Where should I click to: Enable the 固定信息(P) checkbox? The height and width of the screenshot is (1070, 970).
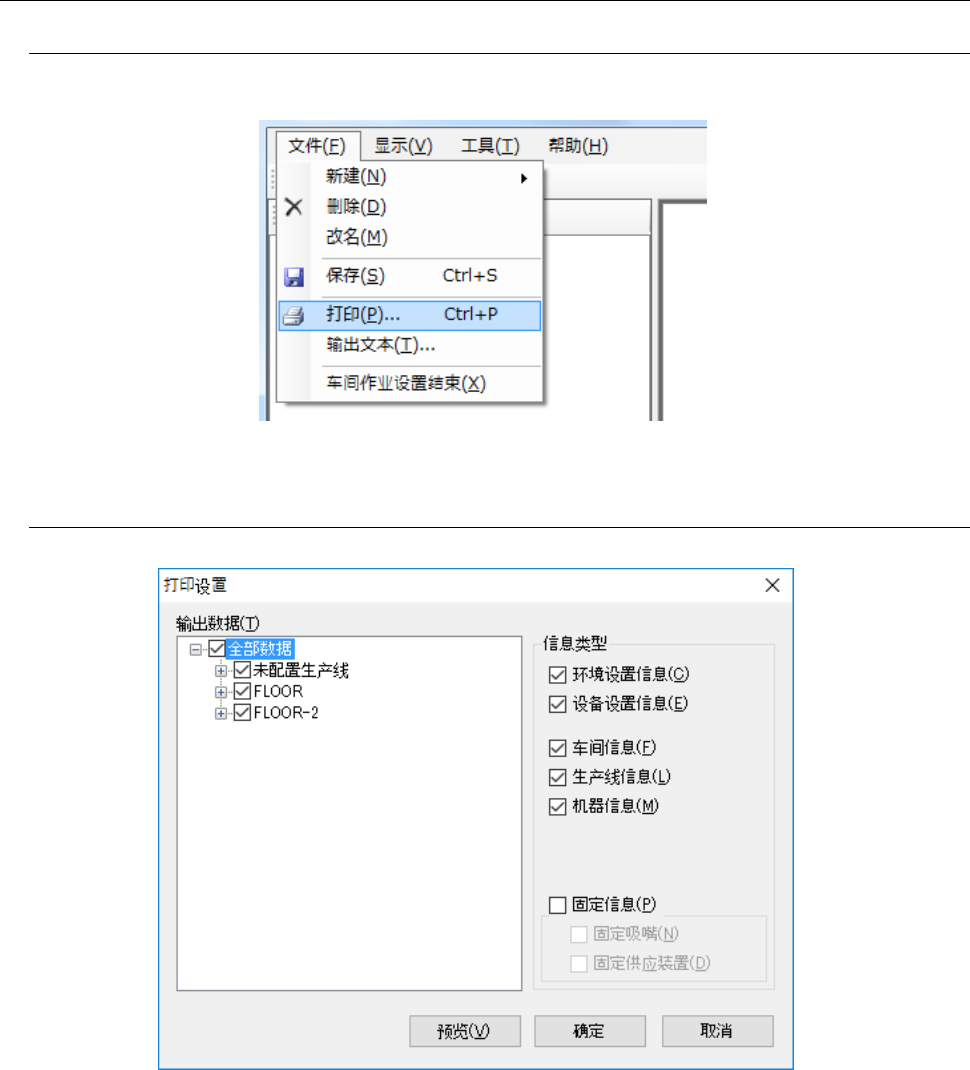(x=558, y=905)
